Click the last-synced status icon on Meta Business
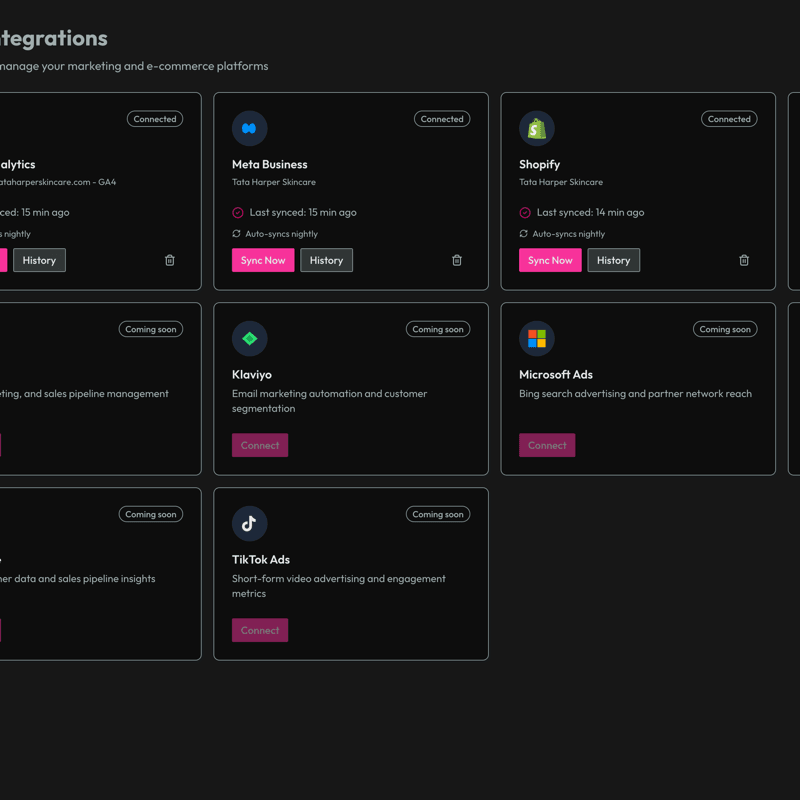Viewport: 800px width, 800px height. pyautogui.click(x=237, y=212)
